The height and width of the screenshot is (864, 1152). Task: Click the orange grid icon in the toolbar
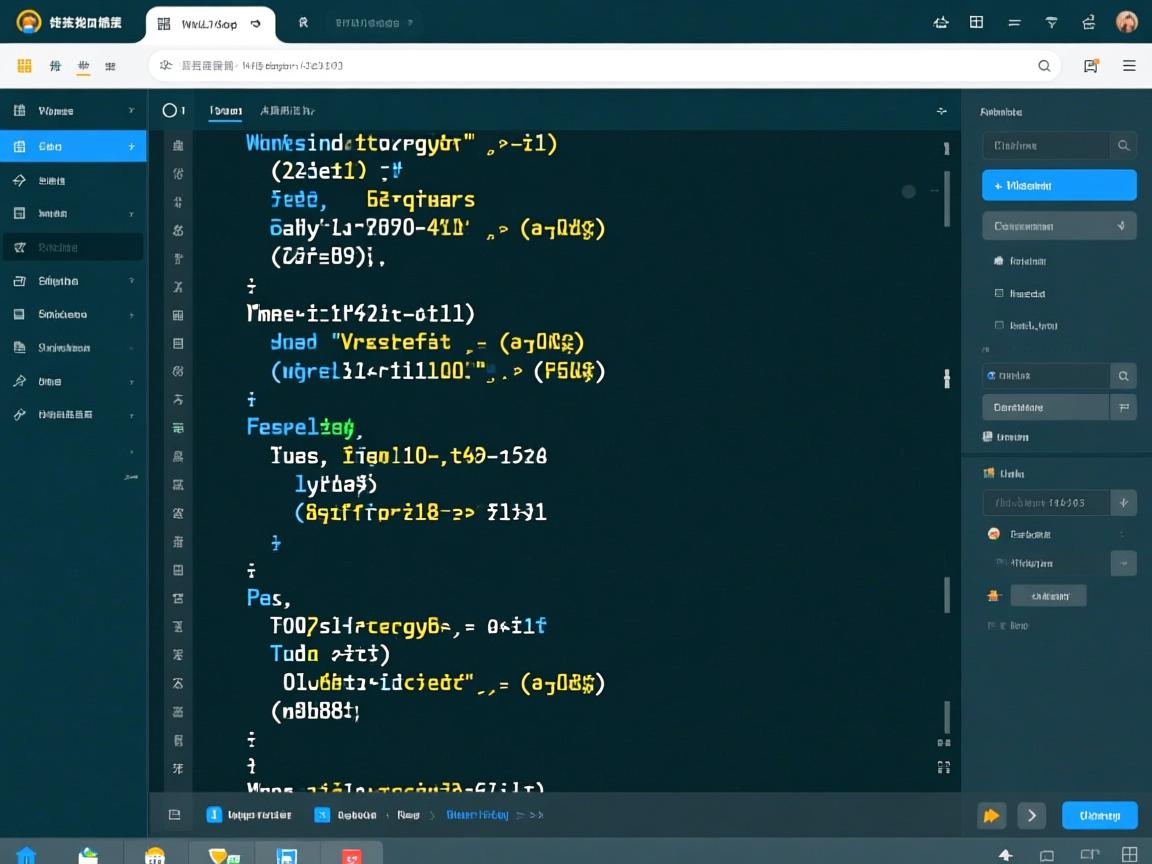point(25,66)
